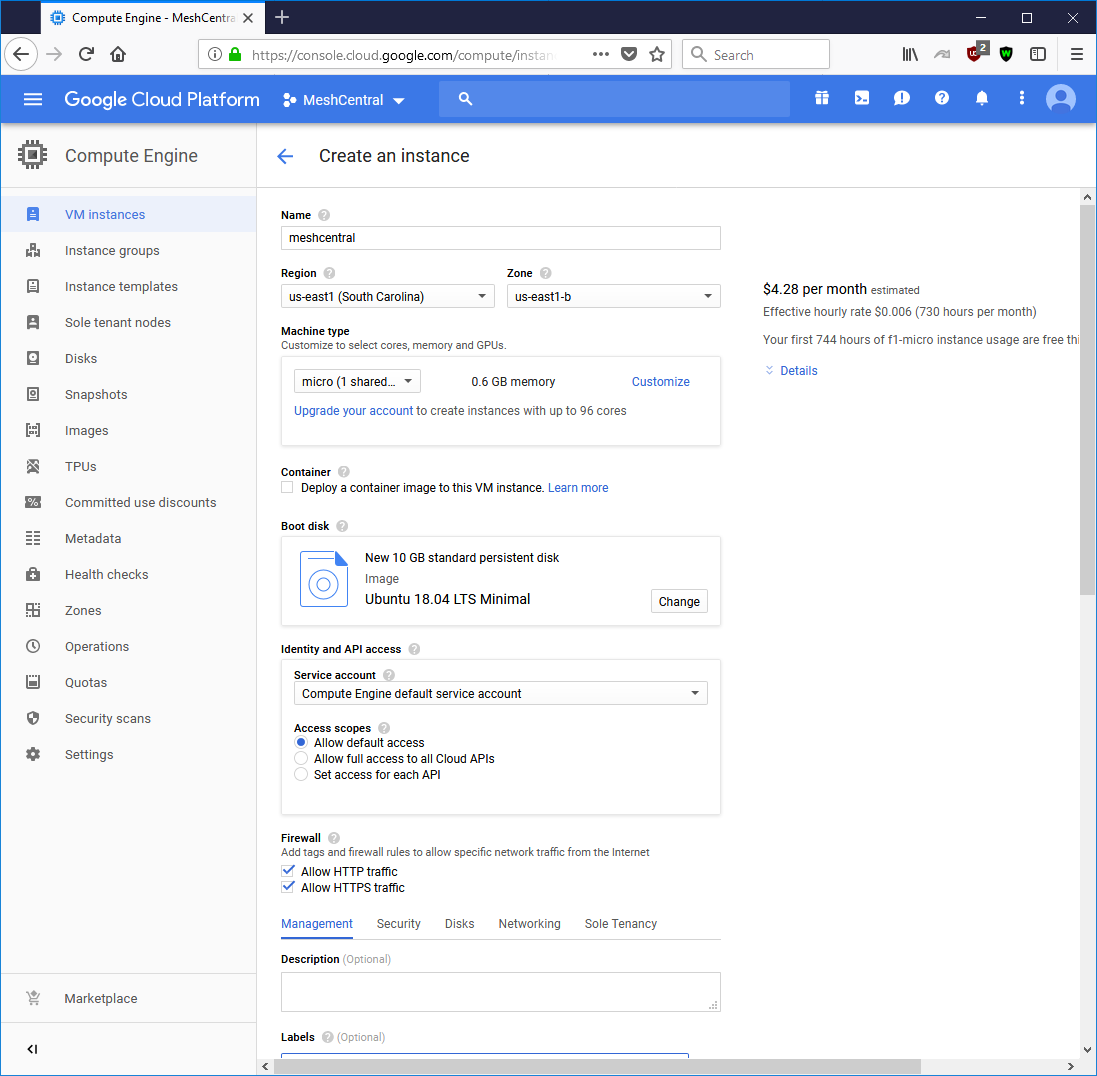Switch to the Disks tab
Viewport: 1097px width, 1076px height.
pyautogui.click(x=460, y=923)
